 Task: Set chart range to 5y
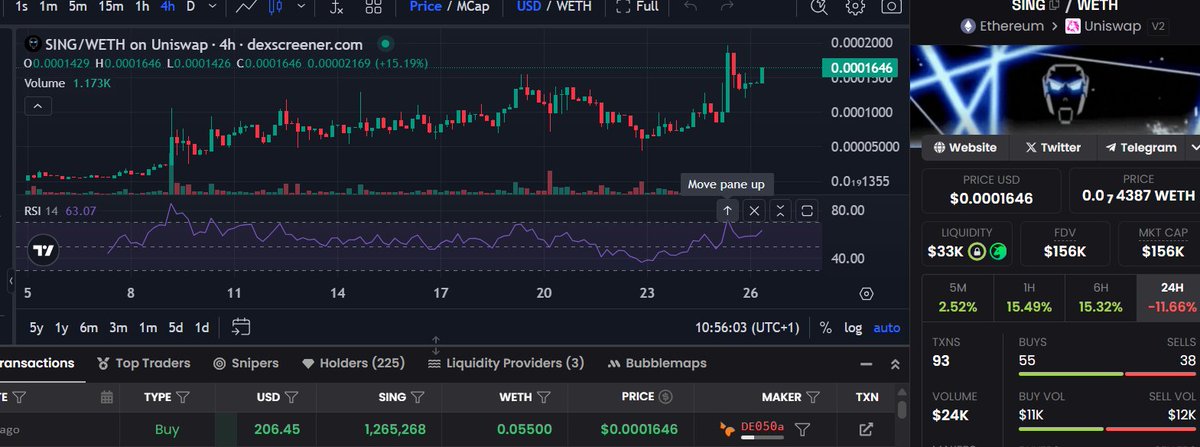[x=36, y=327]
